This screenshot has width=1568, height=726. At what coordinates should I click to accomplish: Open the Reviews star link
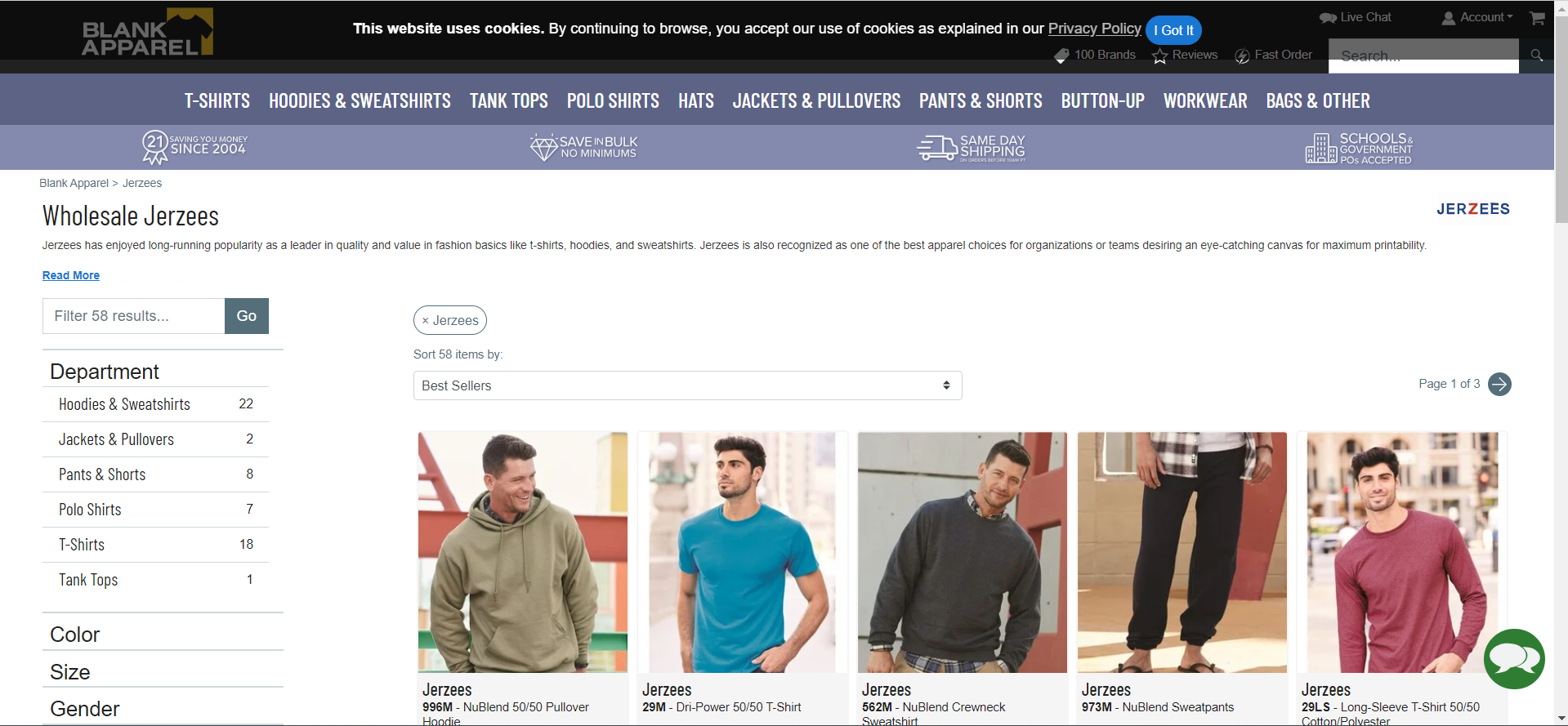click(x=1185, y=55)
